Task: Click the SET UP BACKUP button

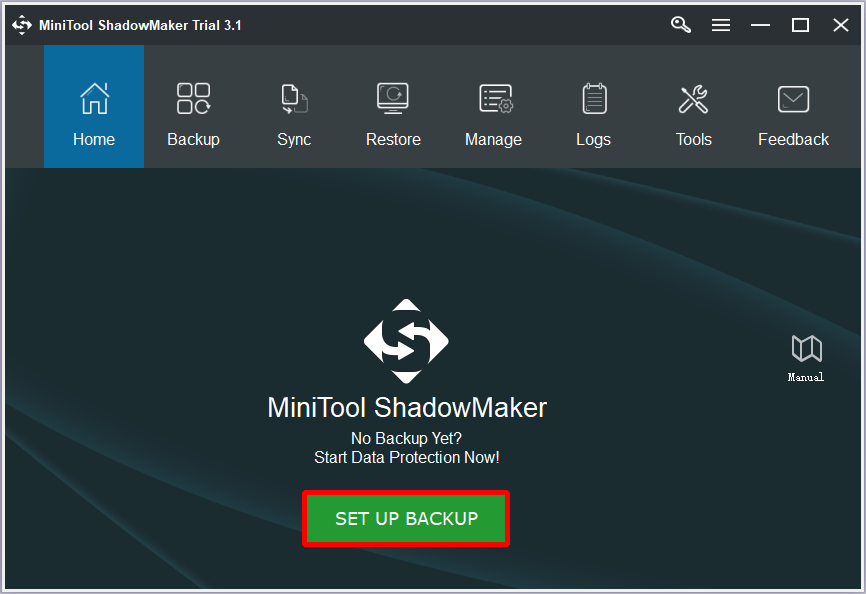Action: (x=406, y=518)
